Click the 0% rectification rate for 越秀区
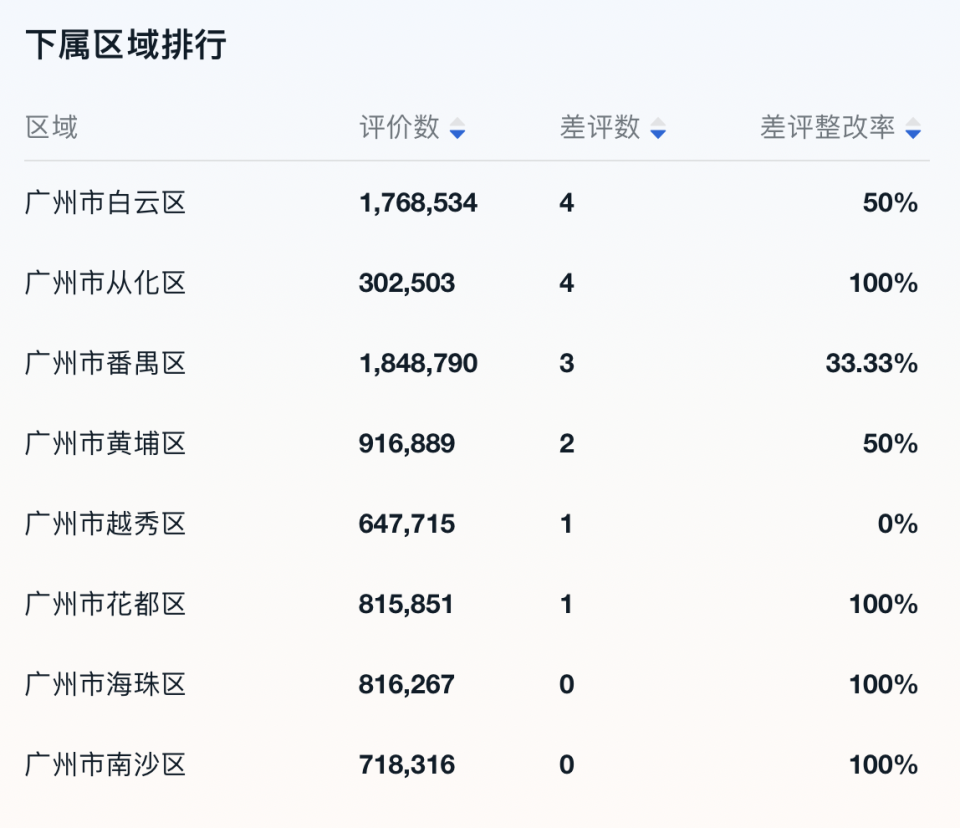Viewport: 960px width, 828px height. (x=898, y=524)
